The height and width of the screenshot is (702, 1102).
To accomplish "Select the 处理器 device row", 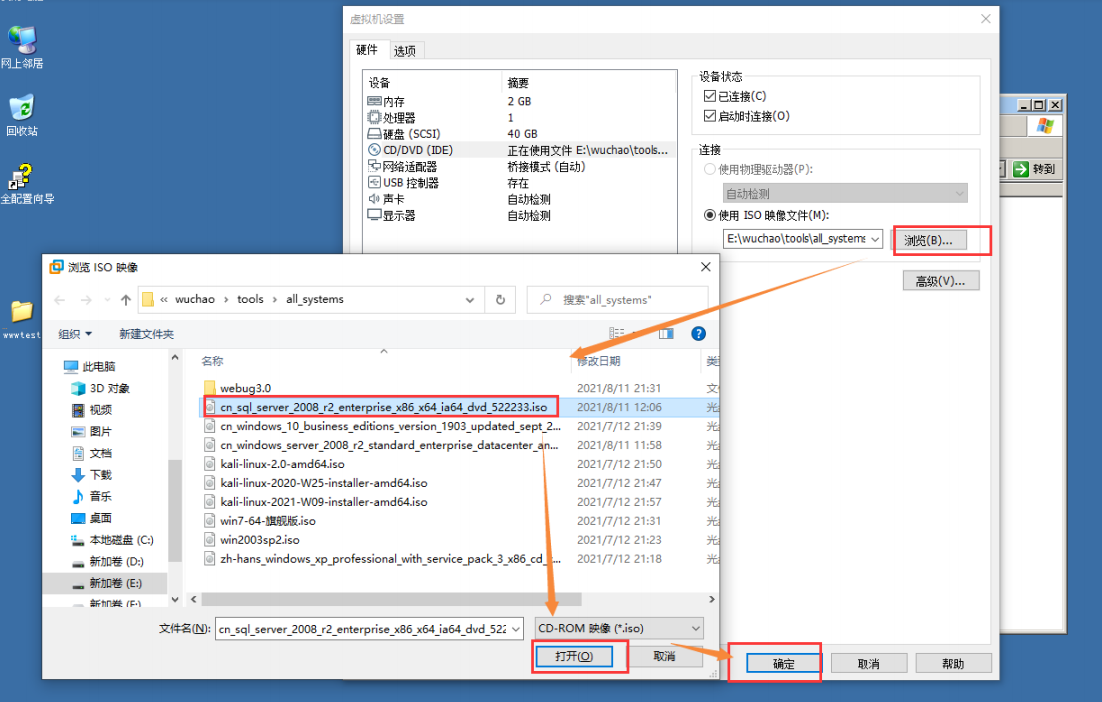I will click(519, 117).
